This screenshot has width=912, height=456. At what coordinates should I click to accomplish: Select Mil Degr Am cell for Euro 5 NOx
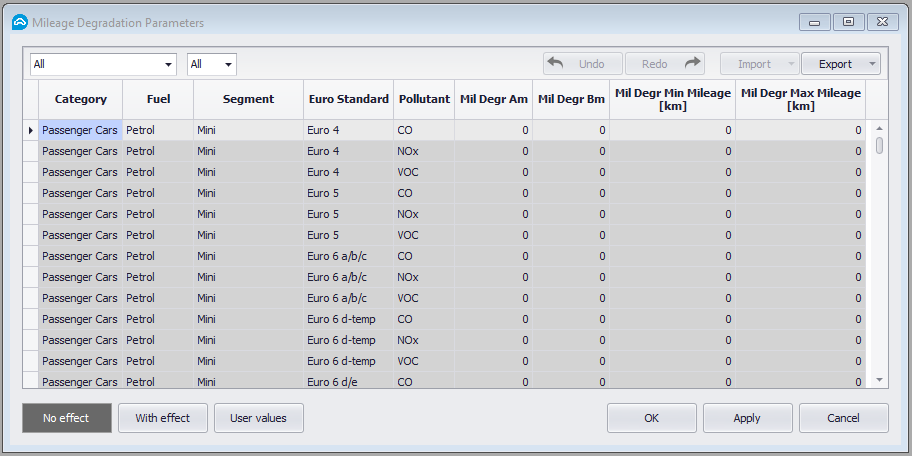click(x=493, y=214)
